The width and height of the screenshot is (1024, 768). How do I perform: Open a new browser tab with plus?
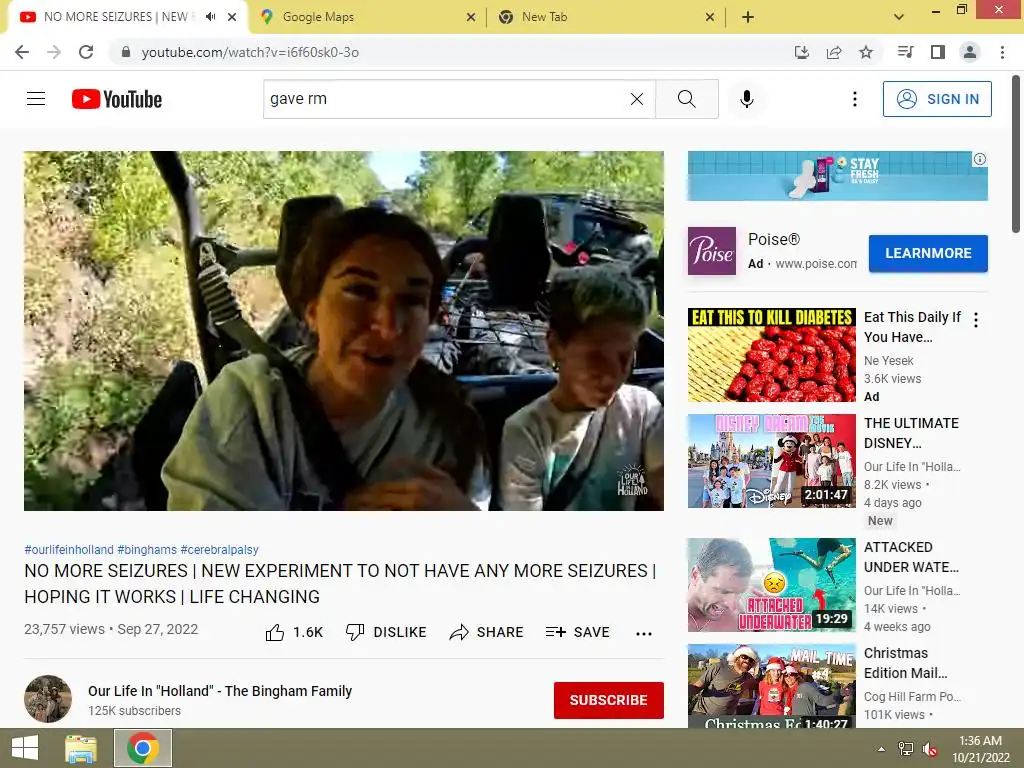click(x=748, y=18)
